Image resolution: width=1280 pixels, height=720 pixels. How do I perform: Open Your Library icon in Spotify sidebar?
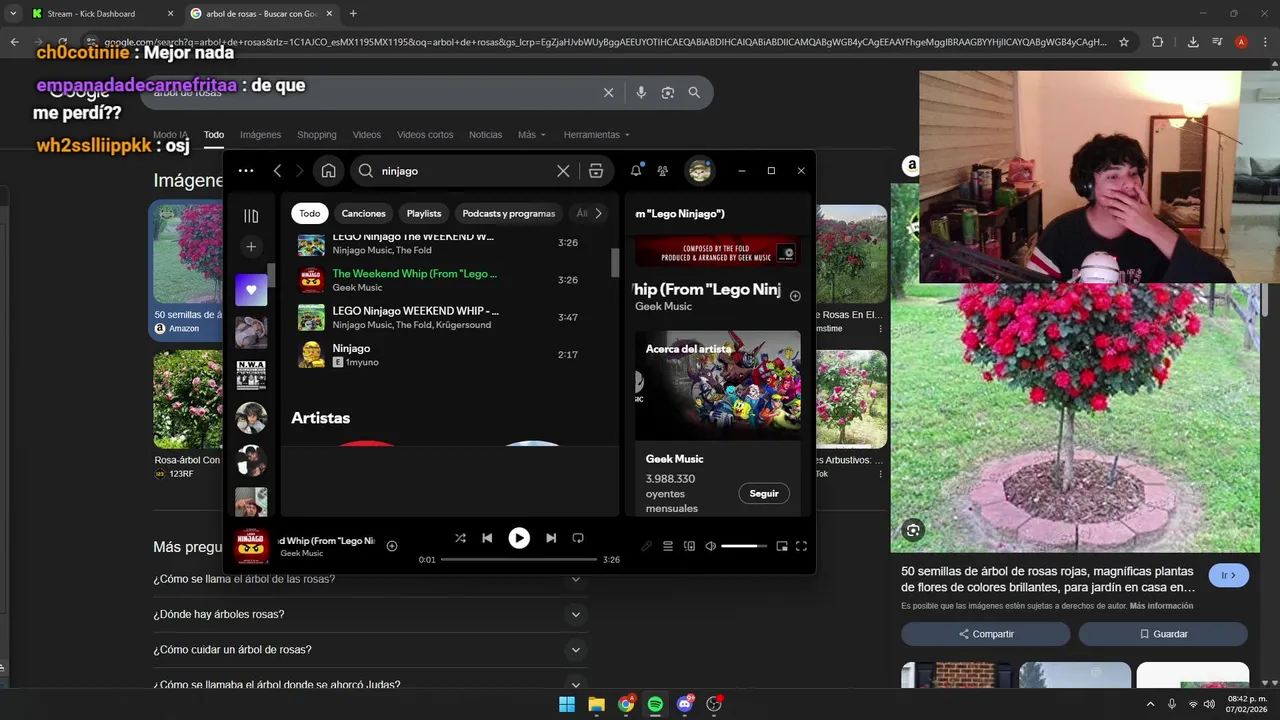(x=251, y=216)
